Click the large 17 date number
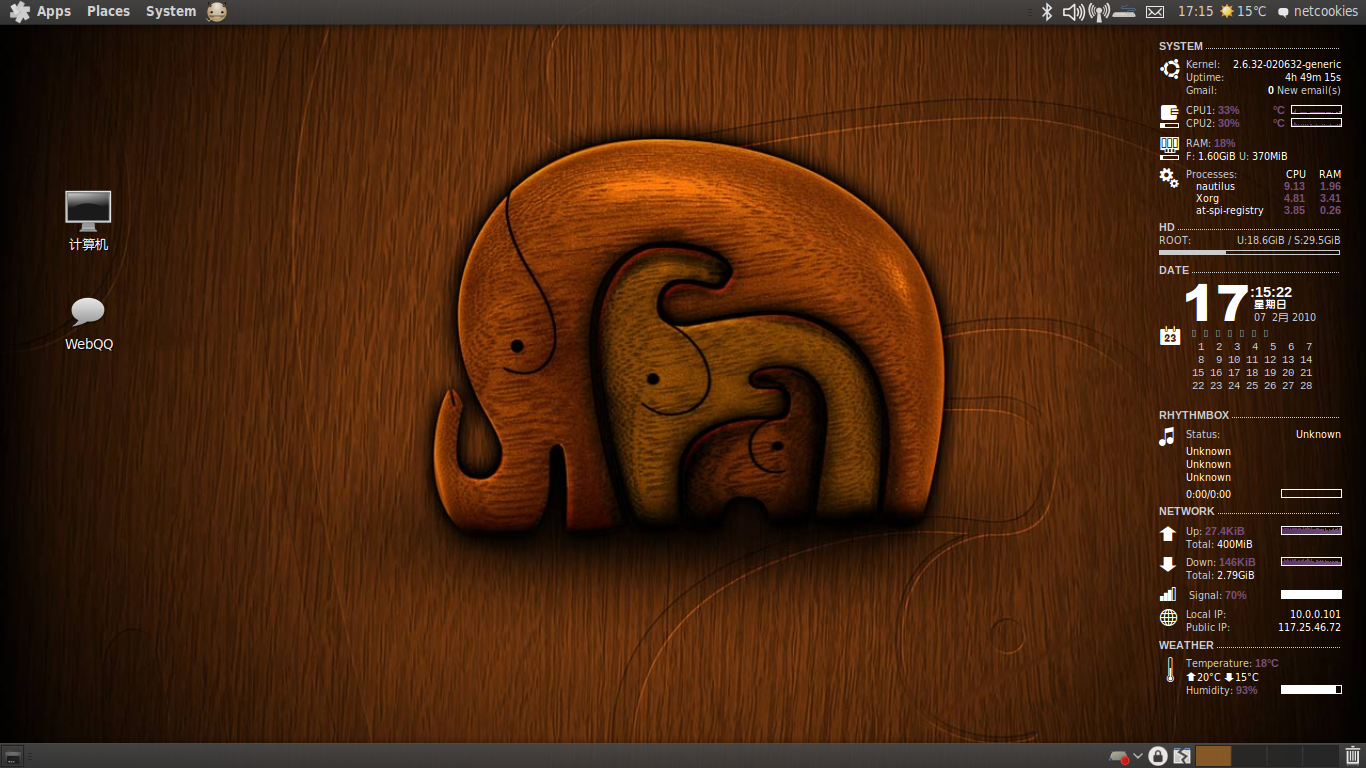Image resolution: width=1366 pixels, height=768 pixels. pos(1216,304)
